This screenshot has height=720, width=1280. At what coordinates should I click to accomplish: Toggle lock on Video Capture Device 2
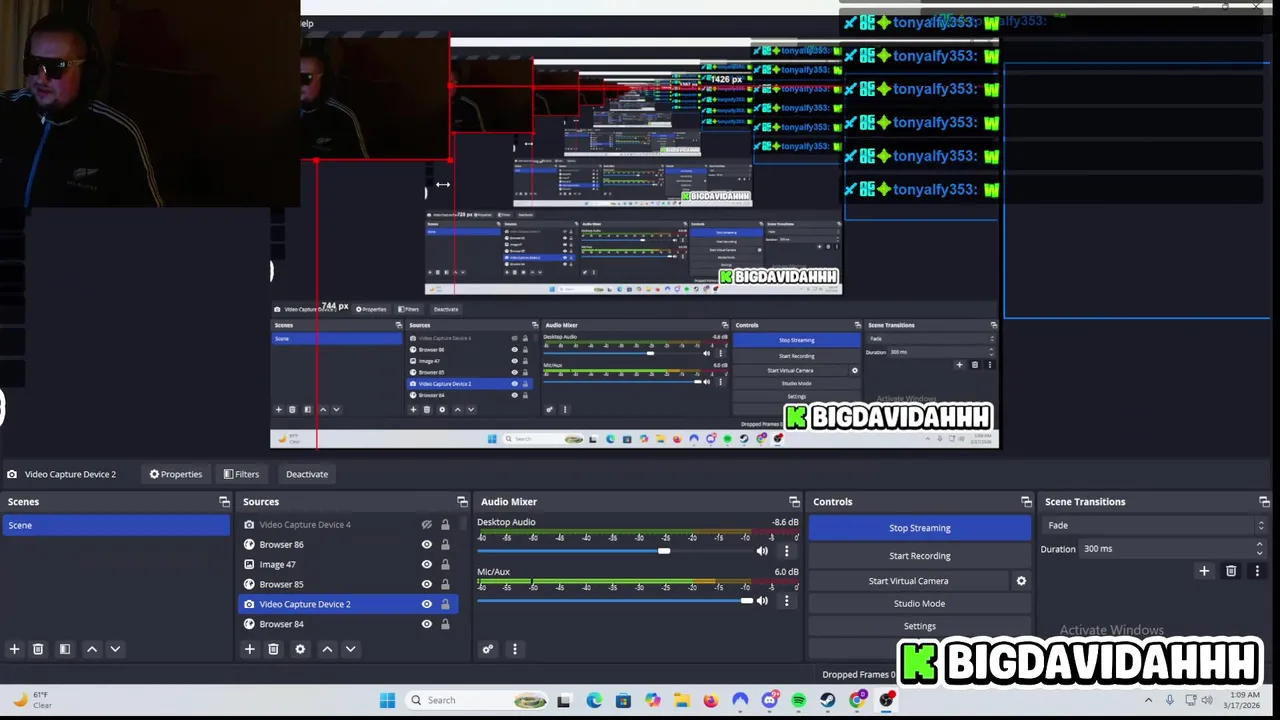pyautogui.click(x=445, y=604)
